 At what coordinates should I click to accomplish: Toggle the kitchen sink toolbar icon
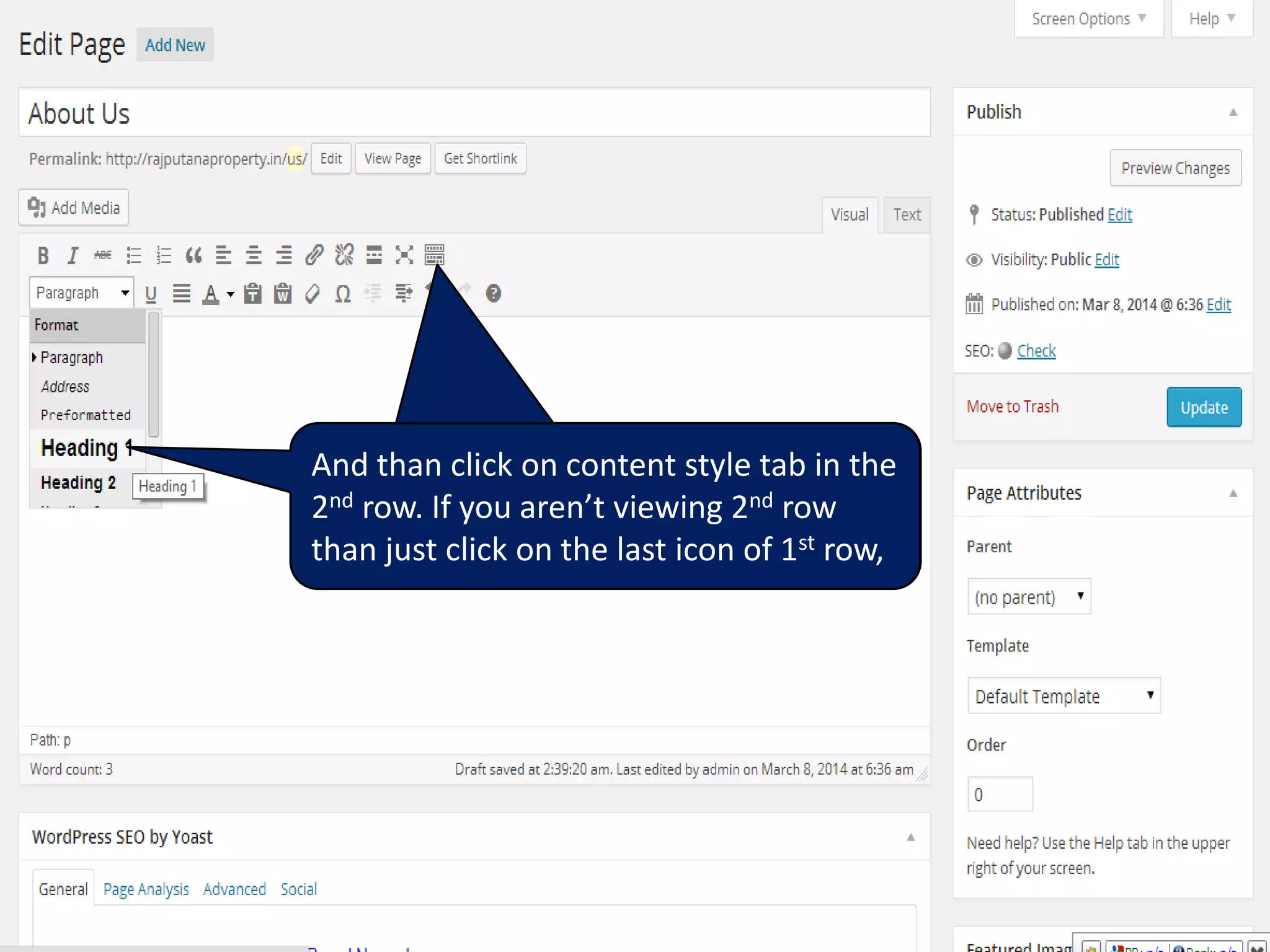(434, 255)
